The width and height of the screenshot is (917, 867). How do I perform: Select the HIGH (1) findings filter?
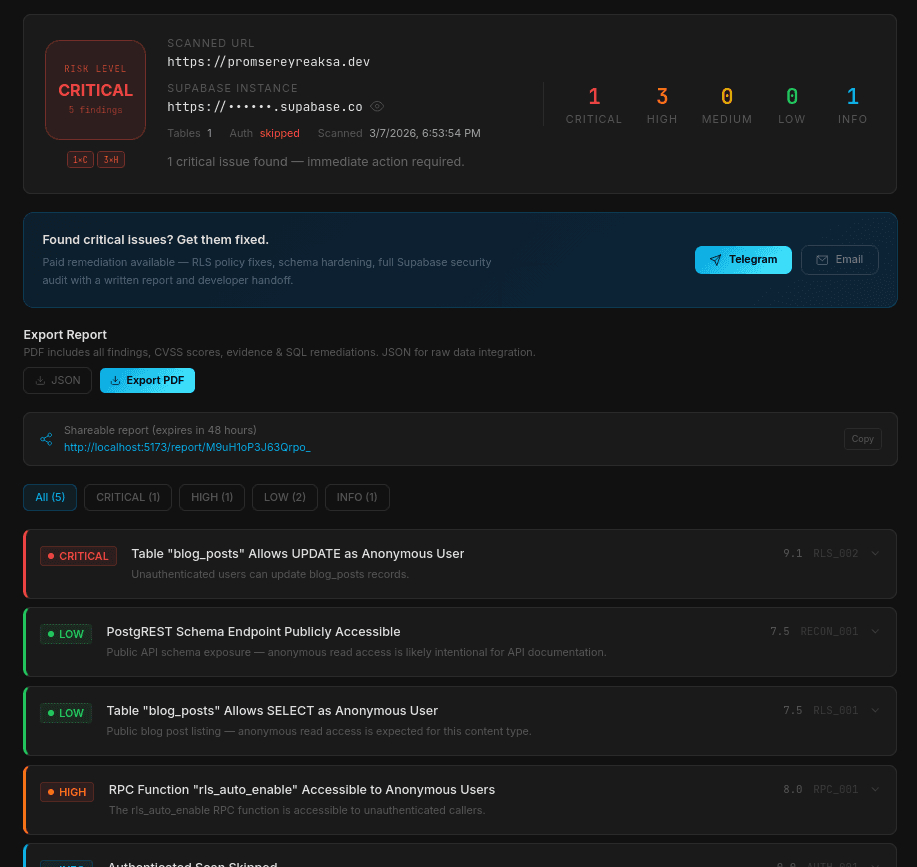click(x=211, y=497)
